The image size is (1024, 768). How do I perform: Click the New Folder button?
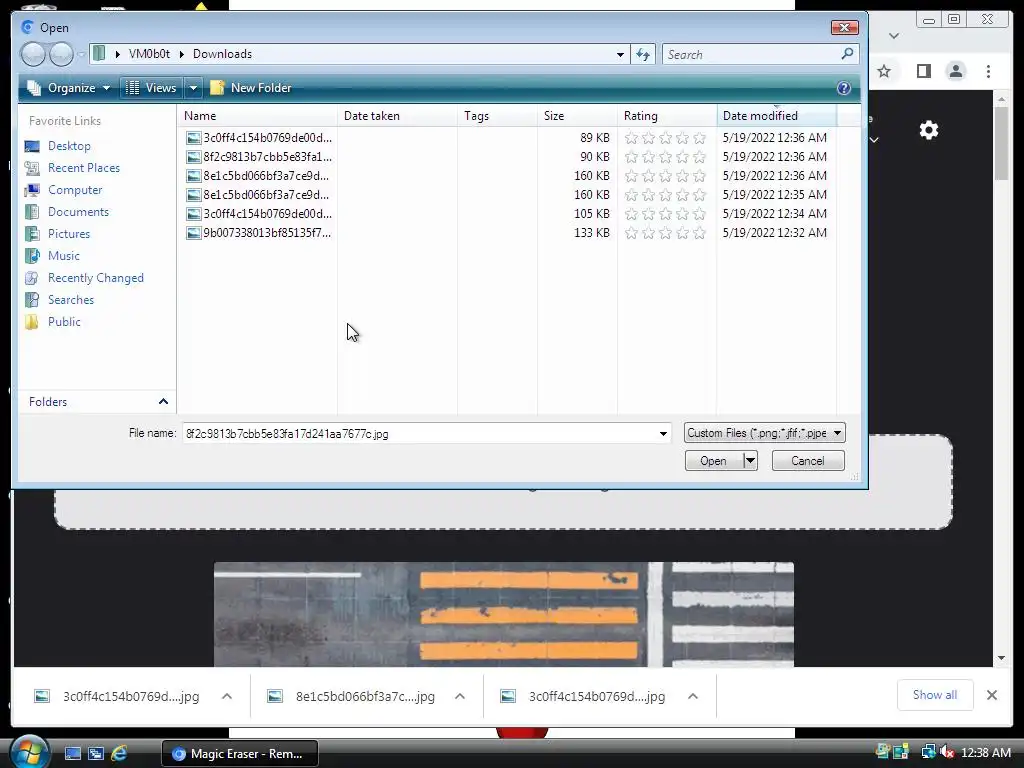coord(251,88)
